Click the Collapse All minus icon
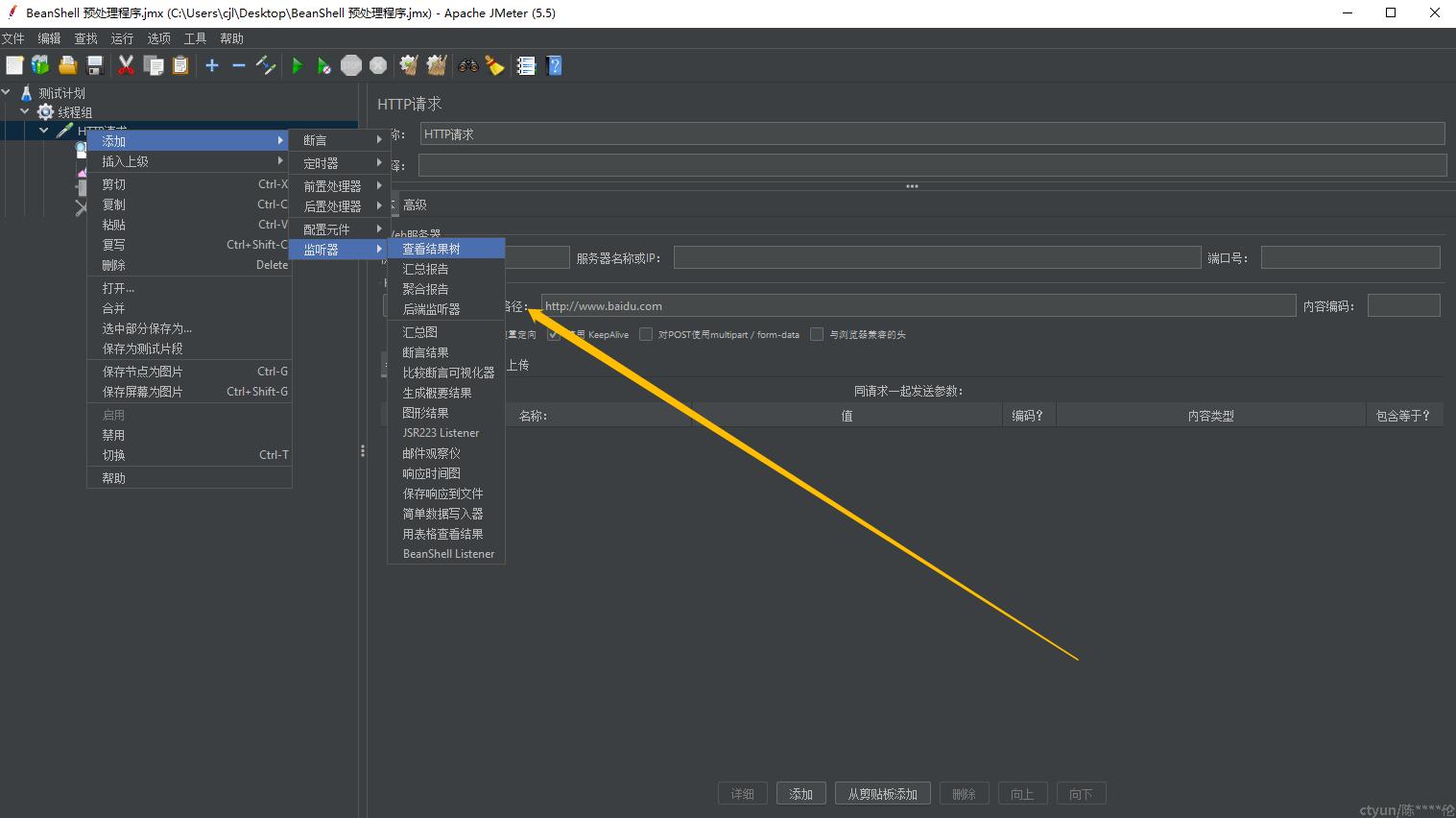 point(239,65)
